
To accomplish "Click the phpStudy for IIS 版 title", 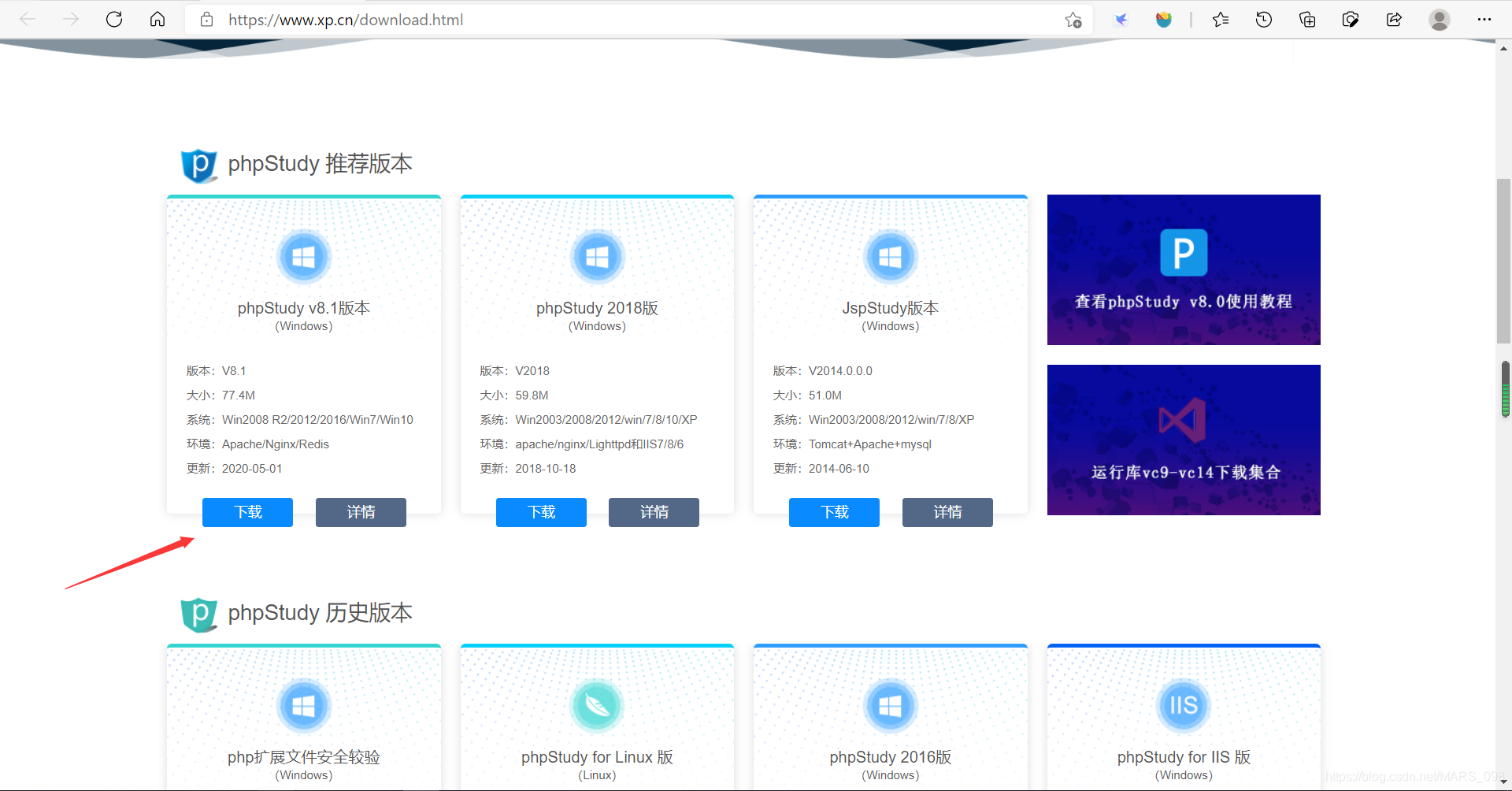I will [1184, 757].
